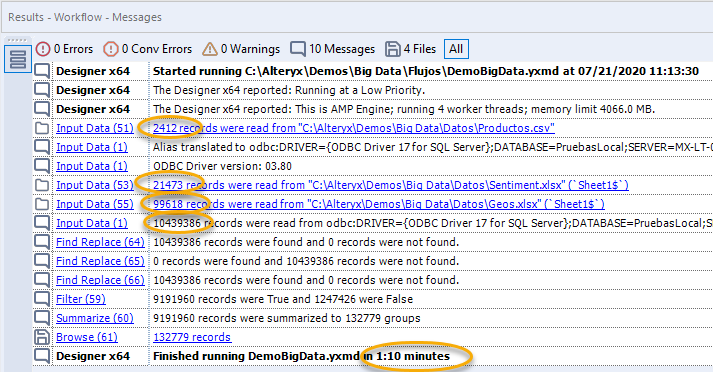Click the Results - Workflow - Messages title

[85, 17]
